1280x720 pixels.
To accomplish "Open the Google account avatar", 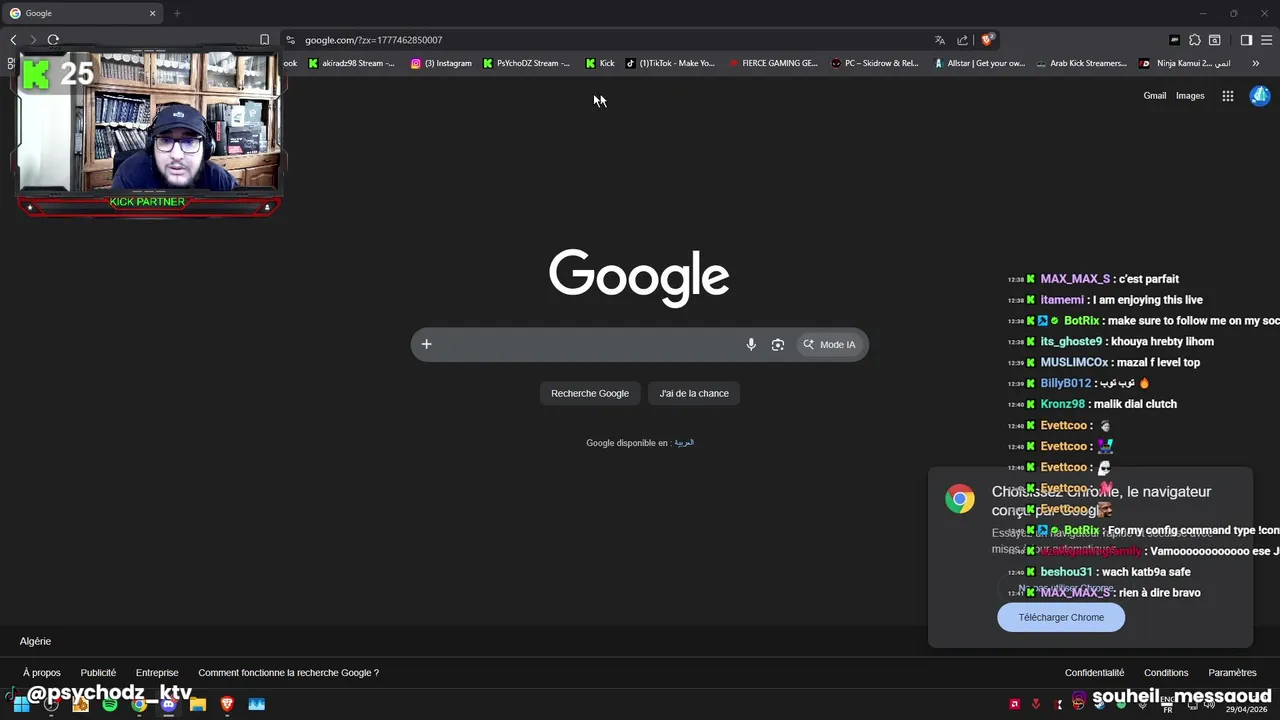I will [x=1260, y=96].
